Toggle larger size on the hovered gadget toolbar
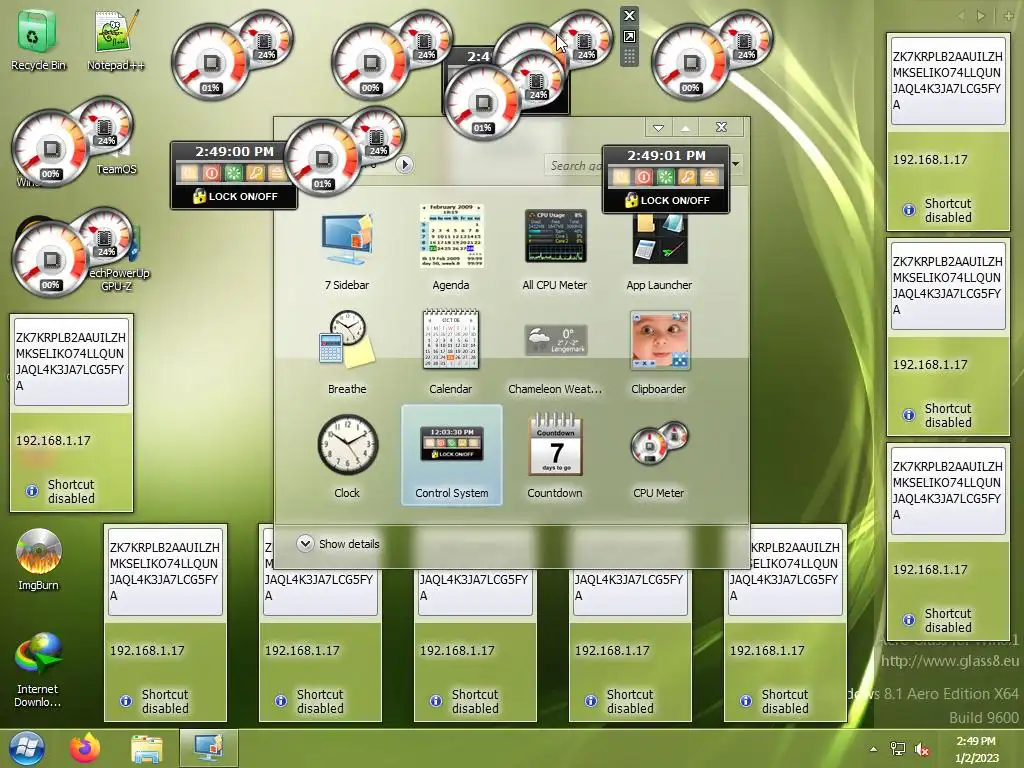The width and height of the screenshot is (1024, 768). click(629, 37)
